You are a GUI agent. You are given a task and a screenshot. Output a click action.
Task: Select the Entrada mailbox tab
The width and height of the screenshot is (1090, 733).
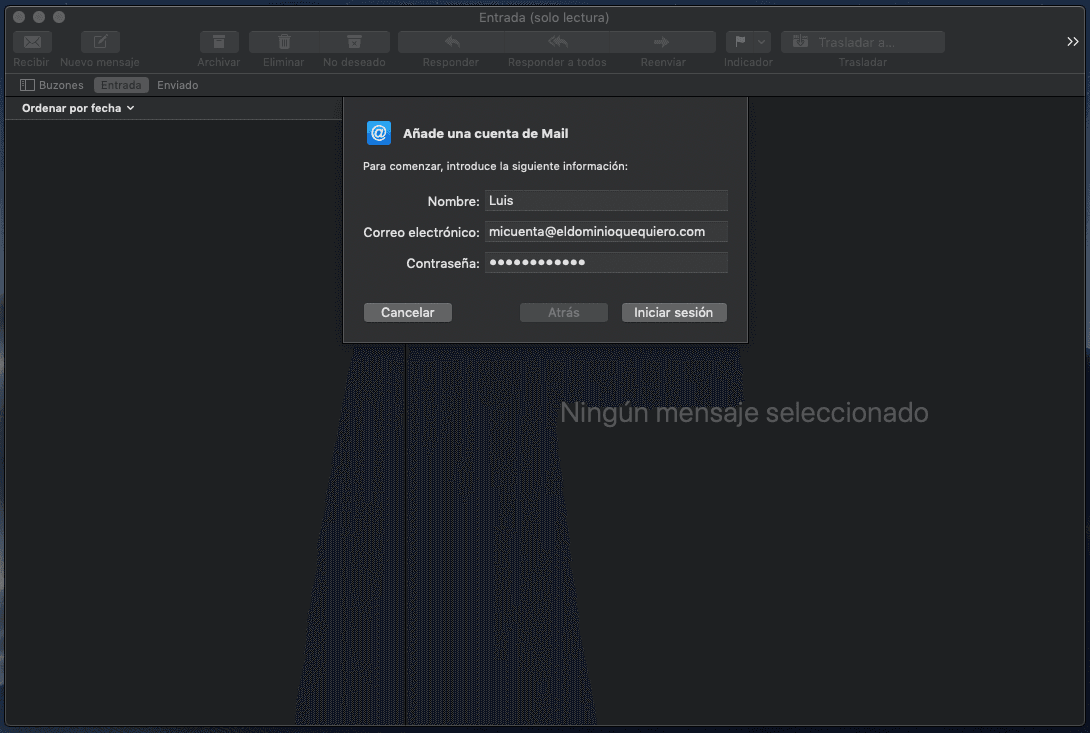[121, 85]
